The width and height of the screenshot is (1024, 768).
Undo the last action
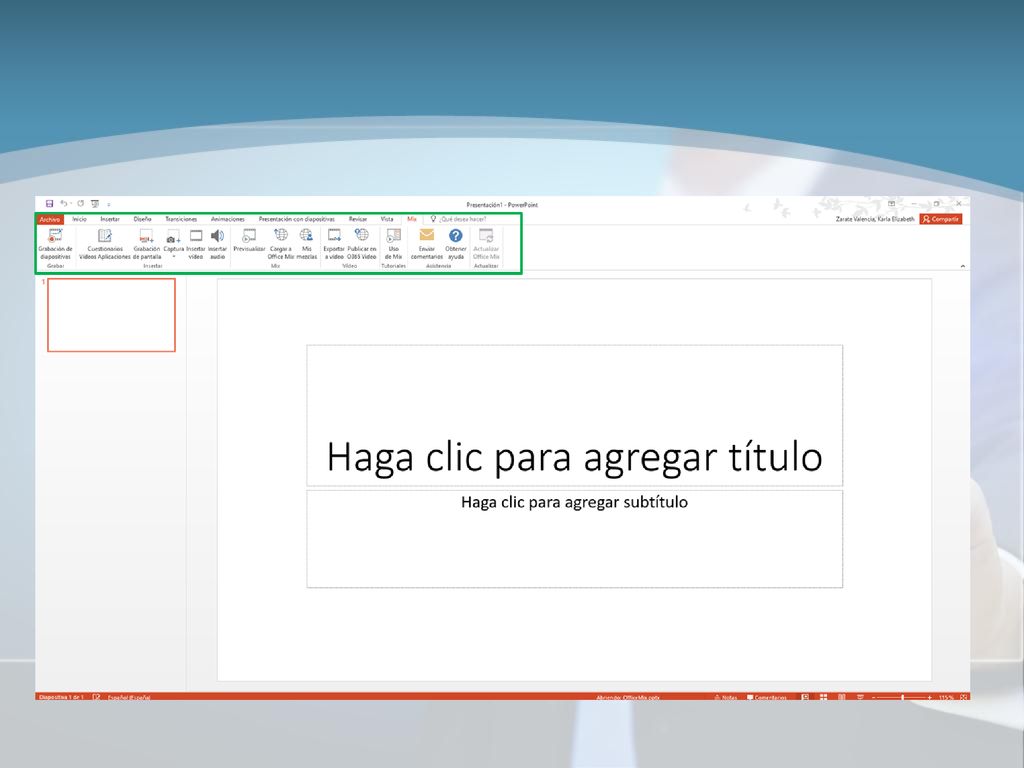pyautogui.click(x=63, y=204)
